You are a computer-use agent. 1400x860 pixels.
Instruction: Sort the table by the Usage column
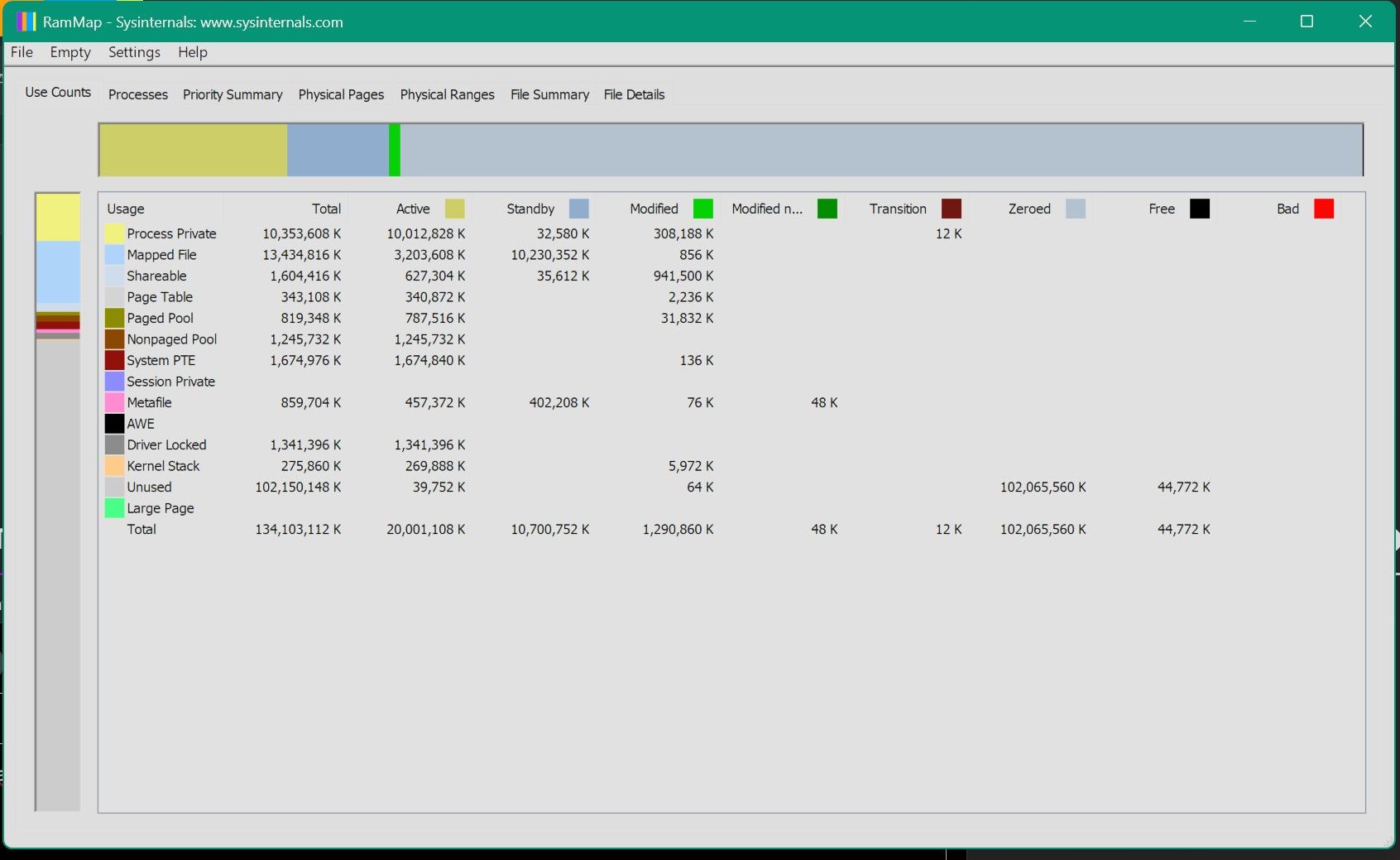(125, 209)
